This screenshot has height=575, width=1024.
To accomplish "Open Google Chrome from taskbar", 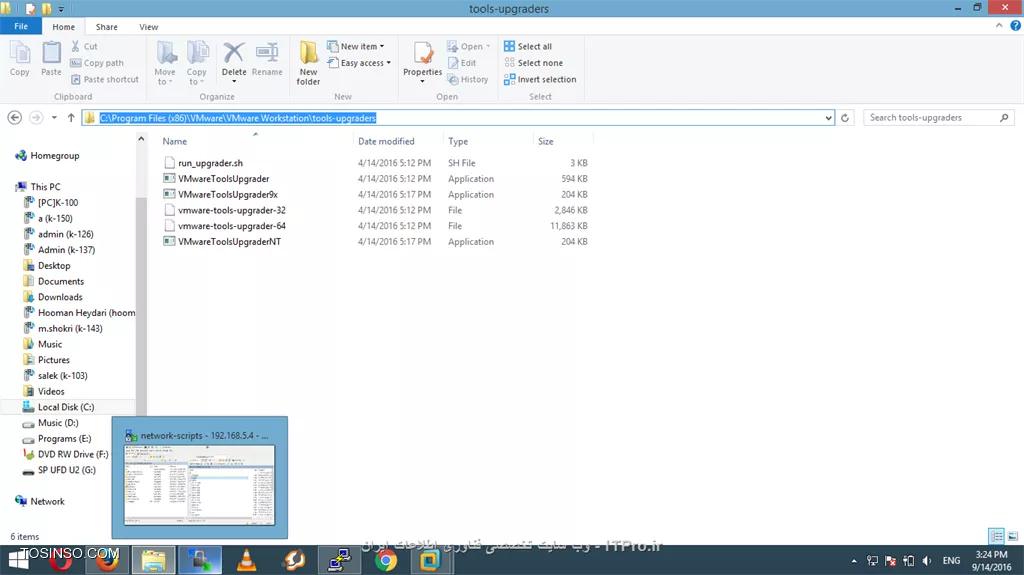I will coord(386,560).
